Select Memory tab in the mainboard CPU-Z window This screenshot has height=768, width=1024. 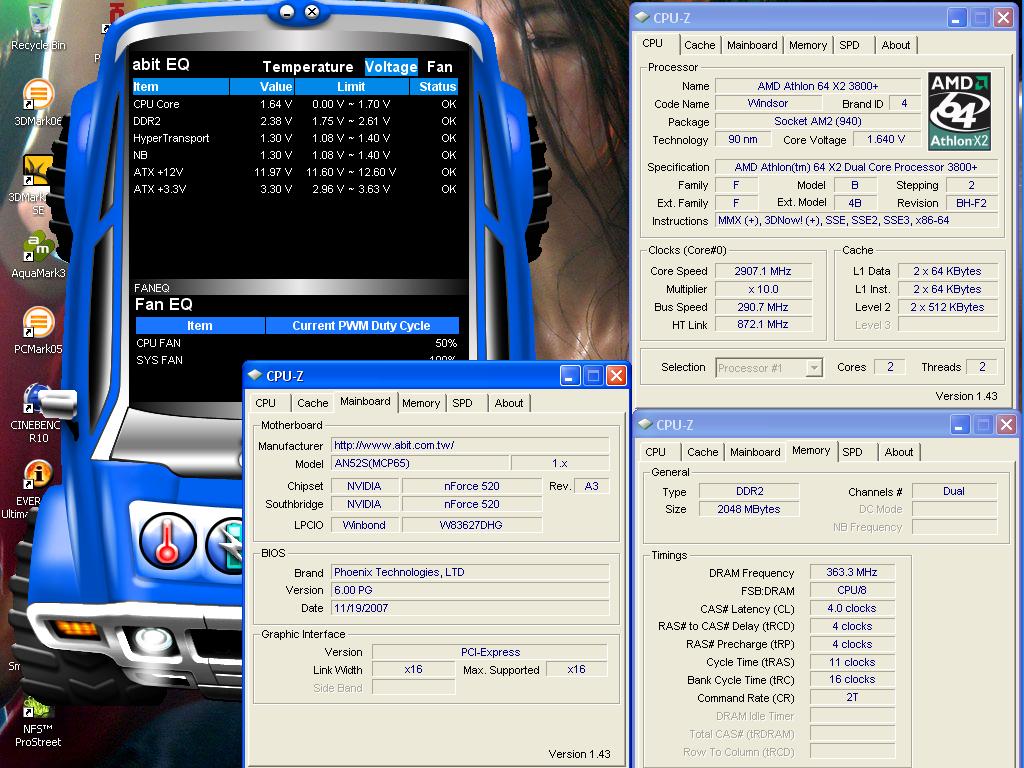[421, 403]
